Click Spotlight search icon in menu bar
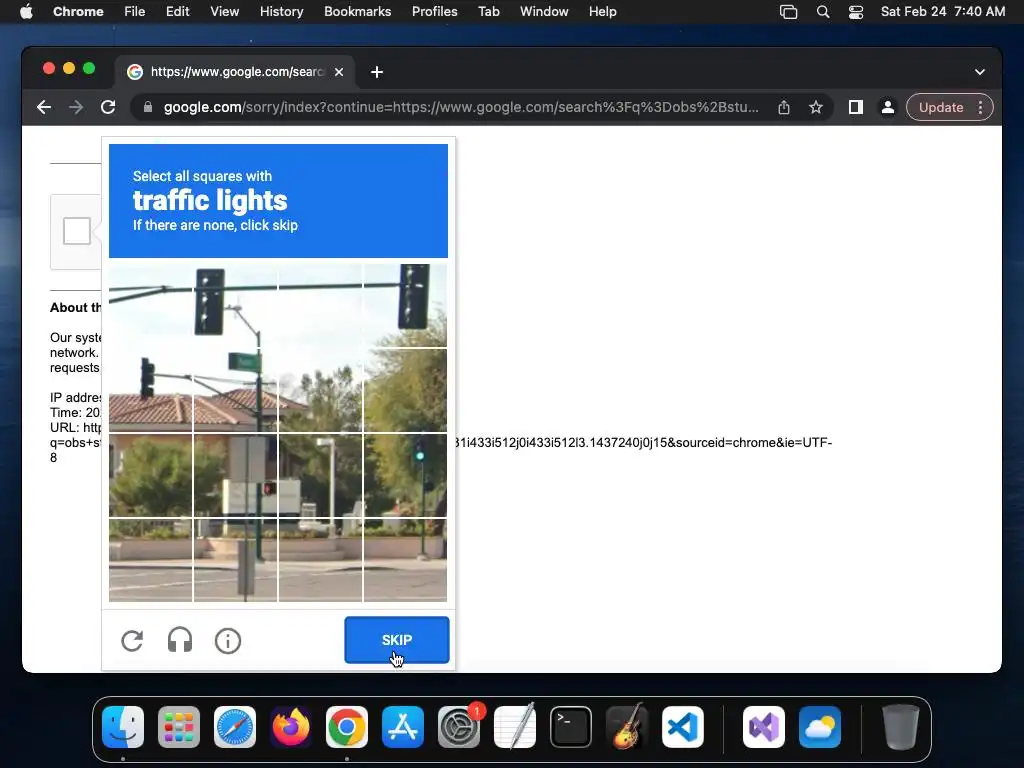Screen dimensions: 1024x768 click(x=823, y=12)
